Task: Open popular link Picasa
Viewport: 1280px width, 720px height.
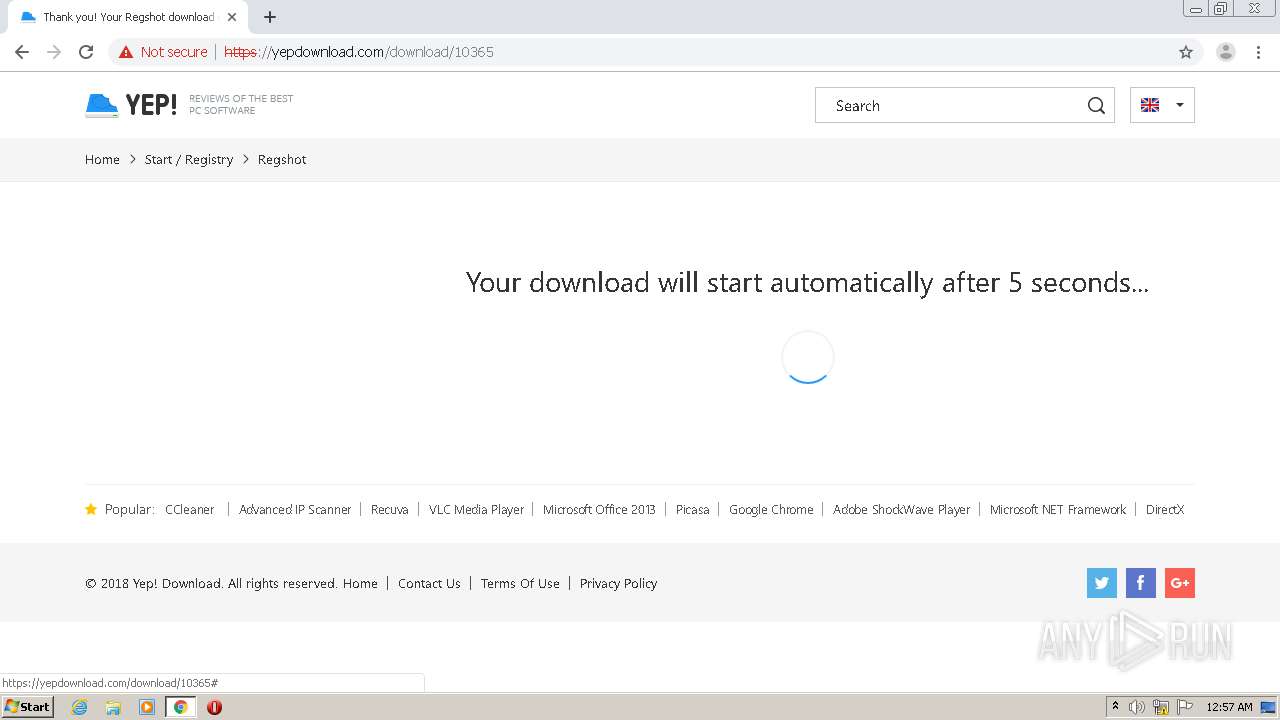Action: (x=692, y=509)
